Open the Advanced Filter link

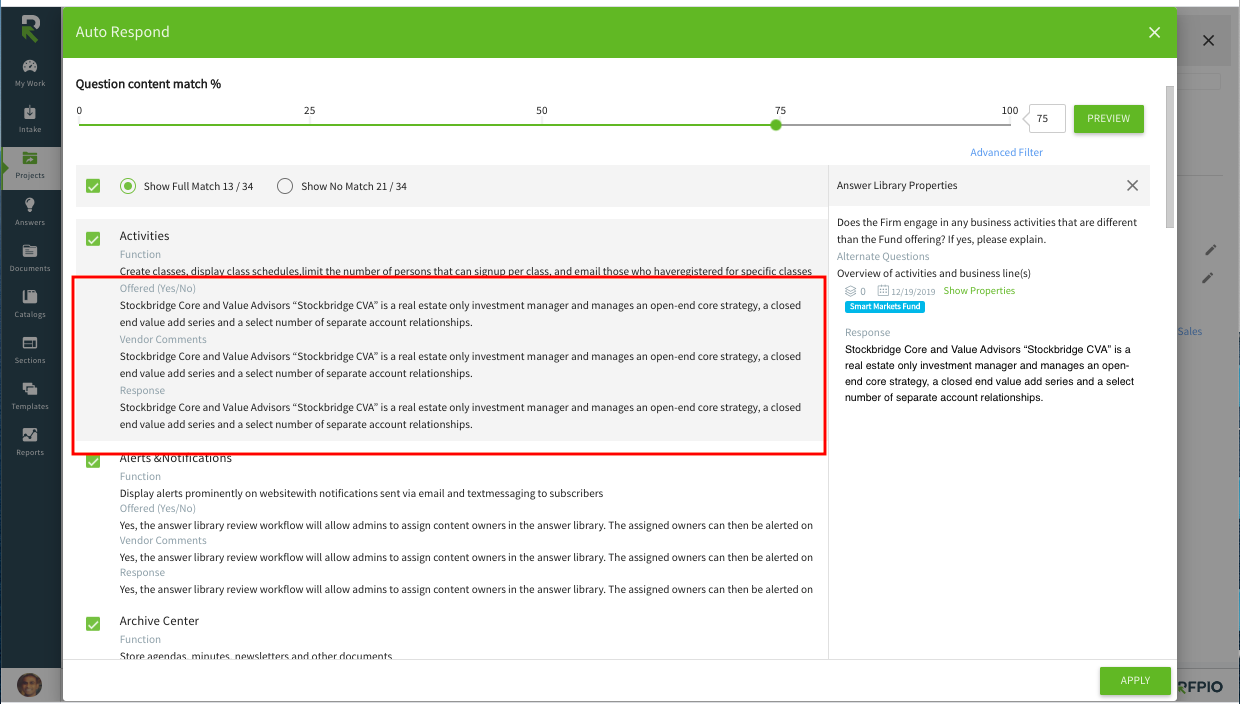1006,153
